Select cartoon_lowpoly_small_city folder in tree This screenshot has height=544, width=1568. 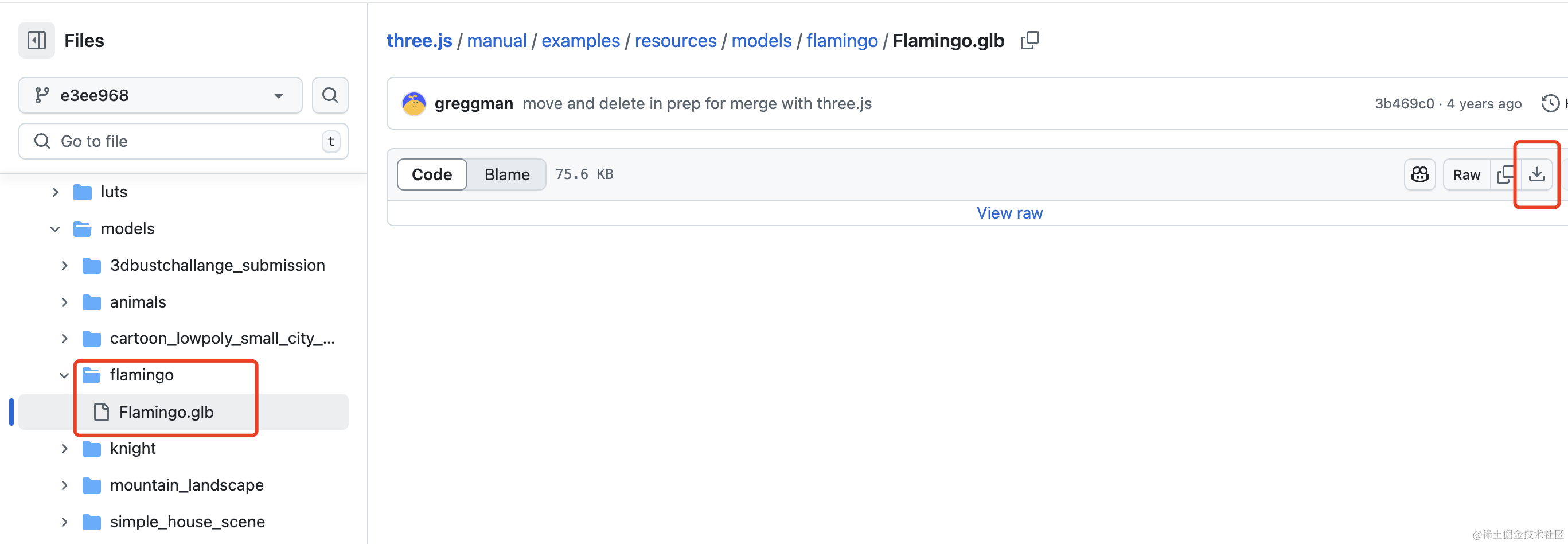tap(222, 339)
